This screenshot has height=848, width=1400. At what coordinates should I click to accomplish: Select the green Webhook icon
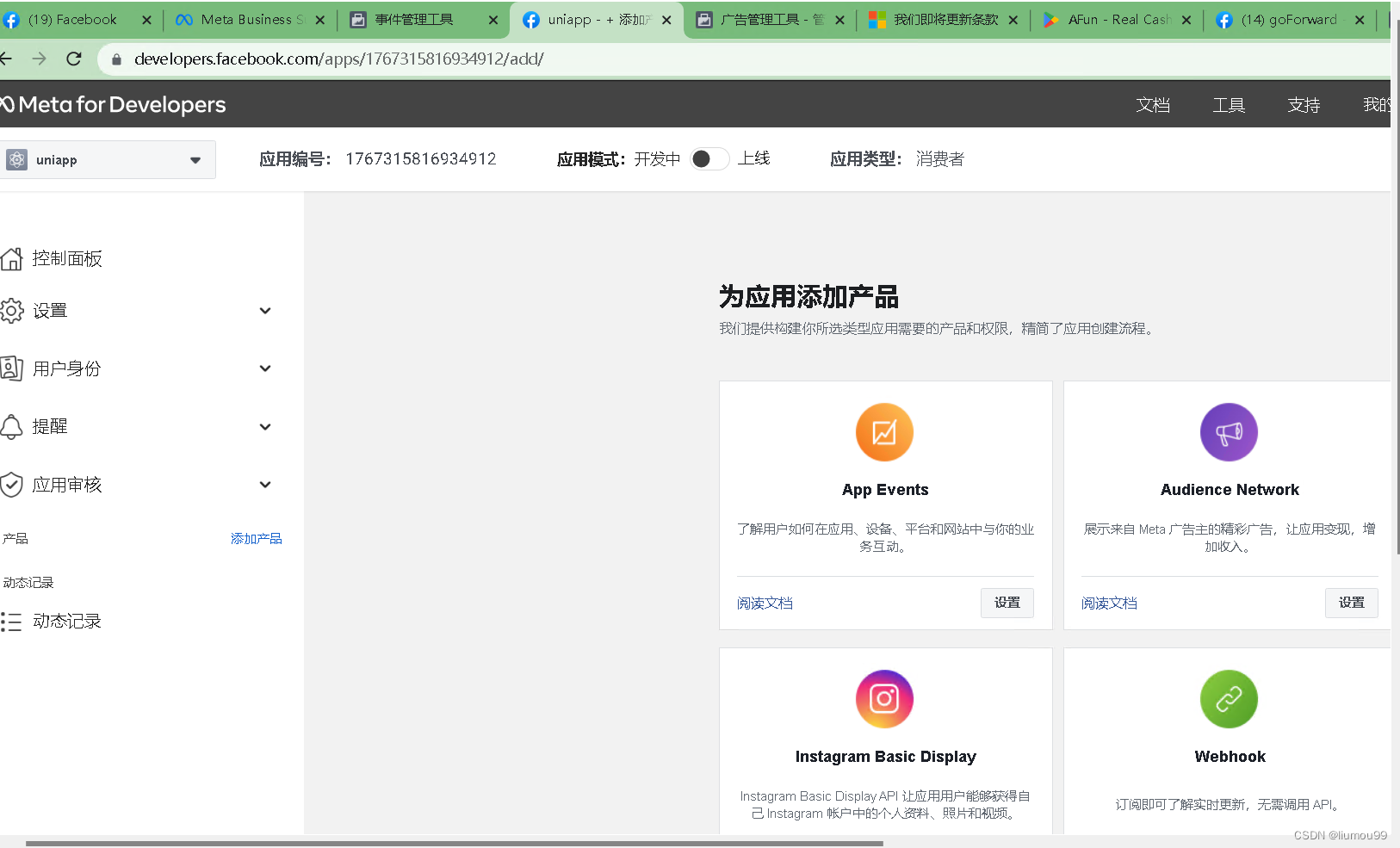point(1229,699)
